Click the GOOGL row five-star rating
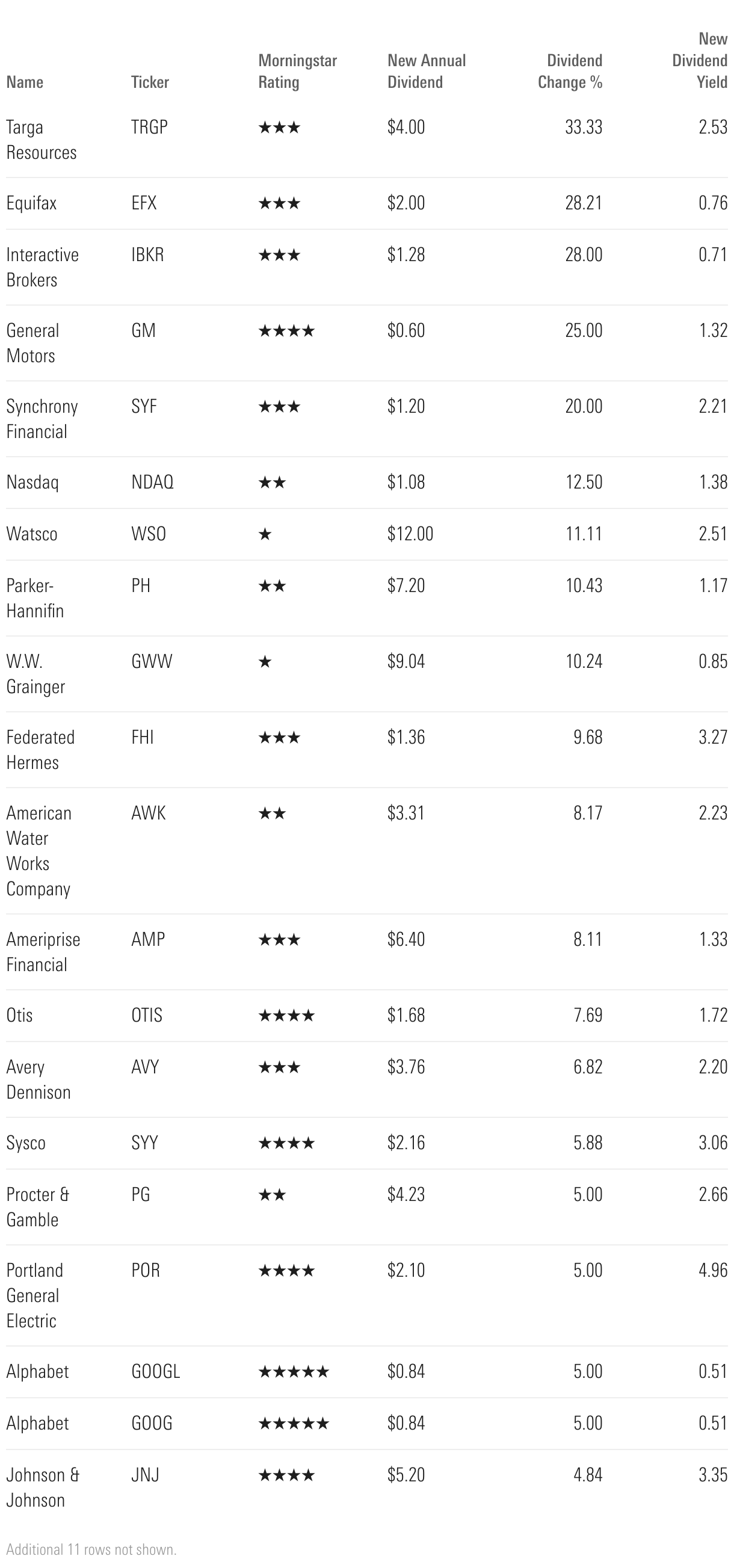Image resolution: width=734 pixels, height=1568 pixels. coord(294,1372)
